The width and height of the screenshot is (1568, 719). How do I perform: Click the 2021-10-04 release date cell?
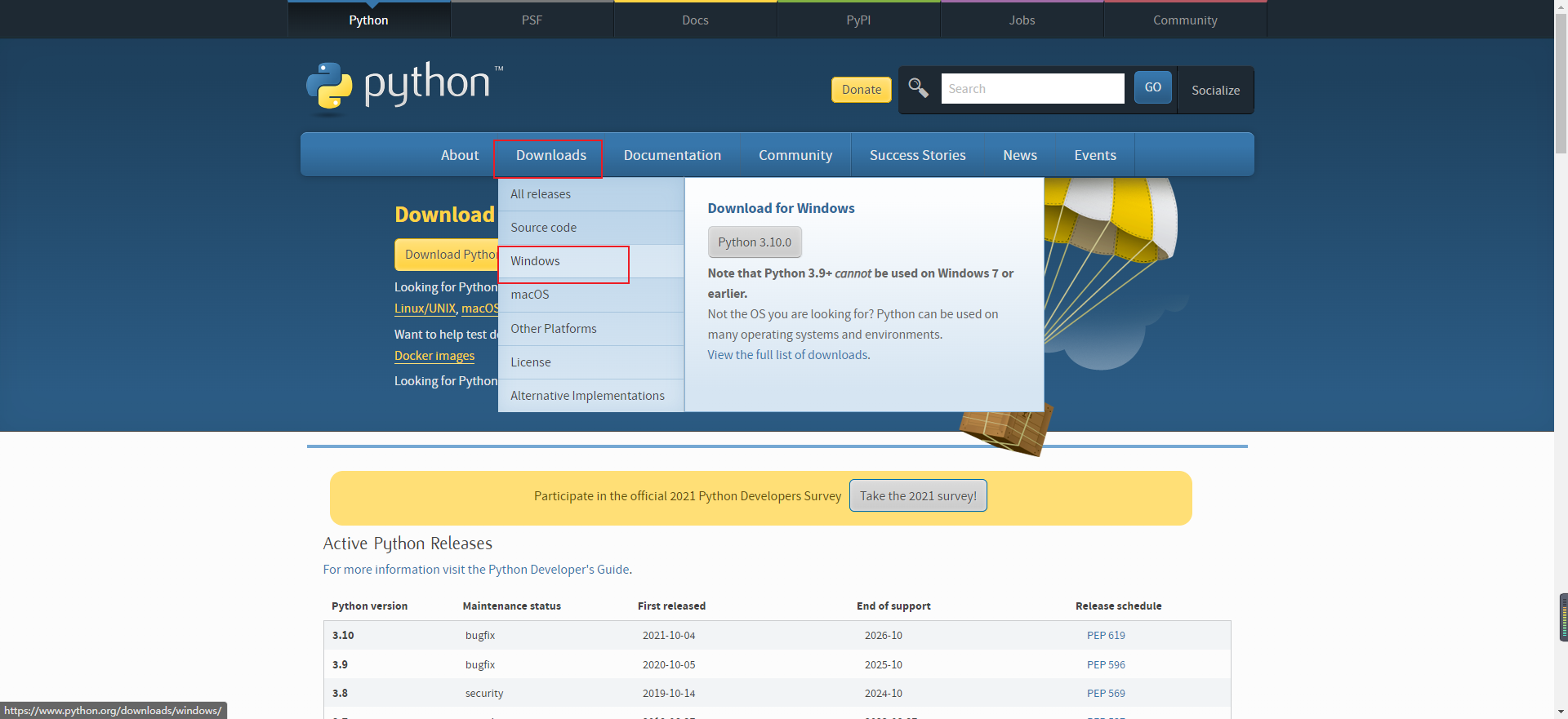tap(669, 636)
